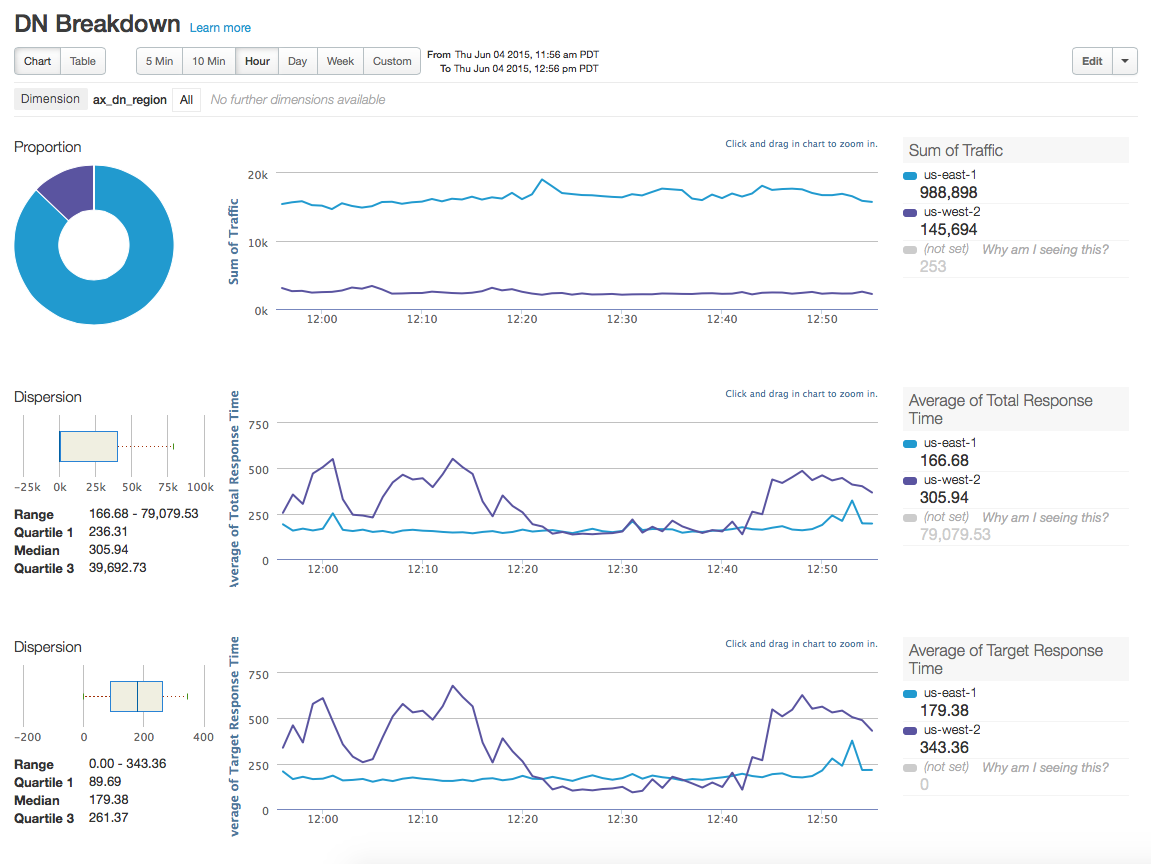Click us-west-2 purple swatch under Sum of Traffic
Image resolution: width=1151 pixels, height=864 pixels.
[910, 212]
